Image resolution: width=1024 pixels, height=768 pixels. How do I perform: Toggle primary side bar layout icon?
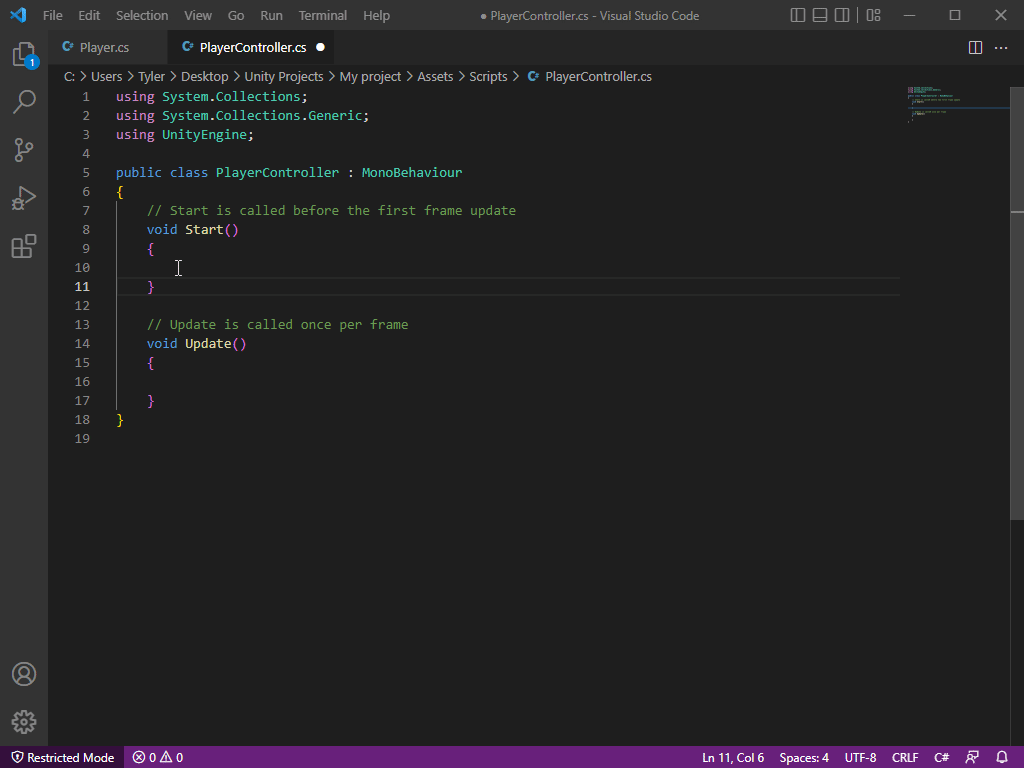(x=797, y=15)
